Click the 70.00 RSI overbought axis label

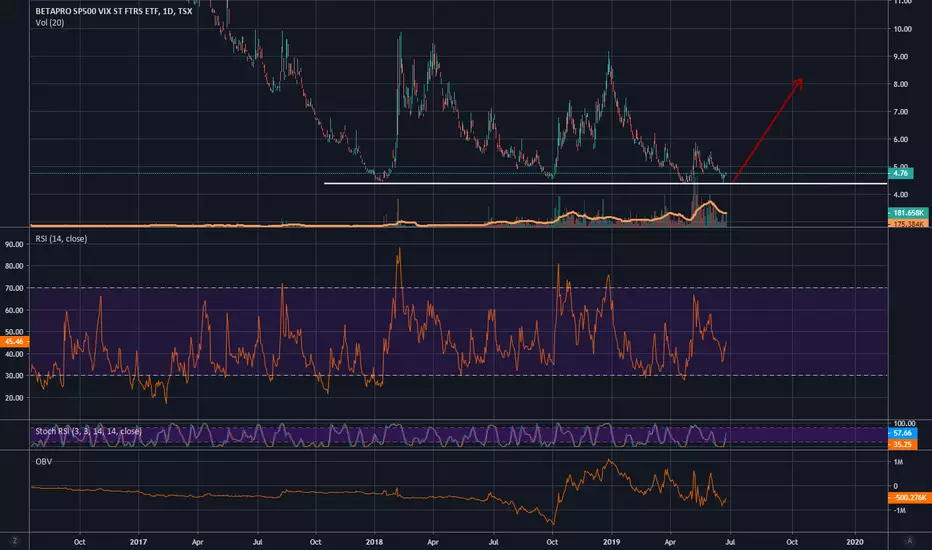[14, 288]
